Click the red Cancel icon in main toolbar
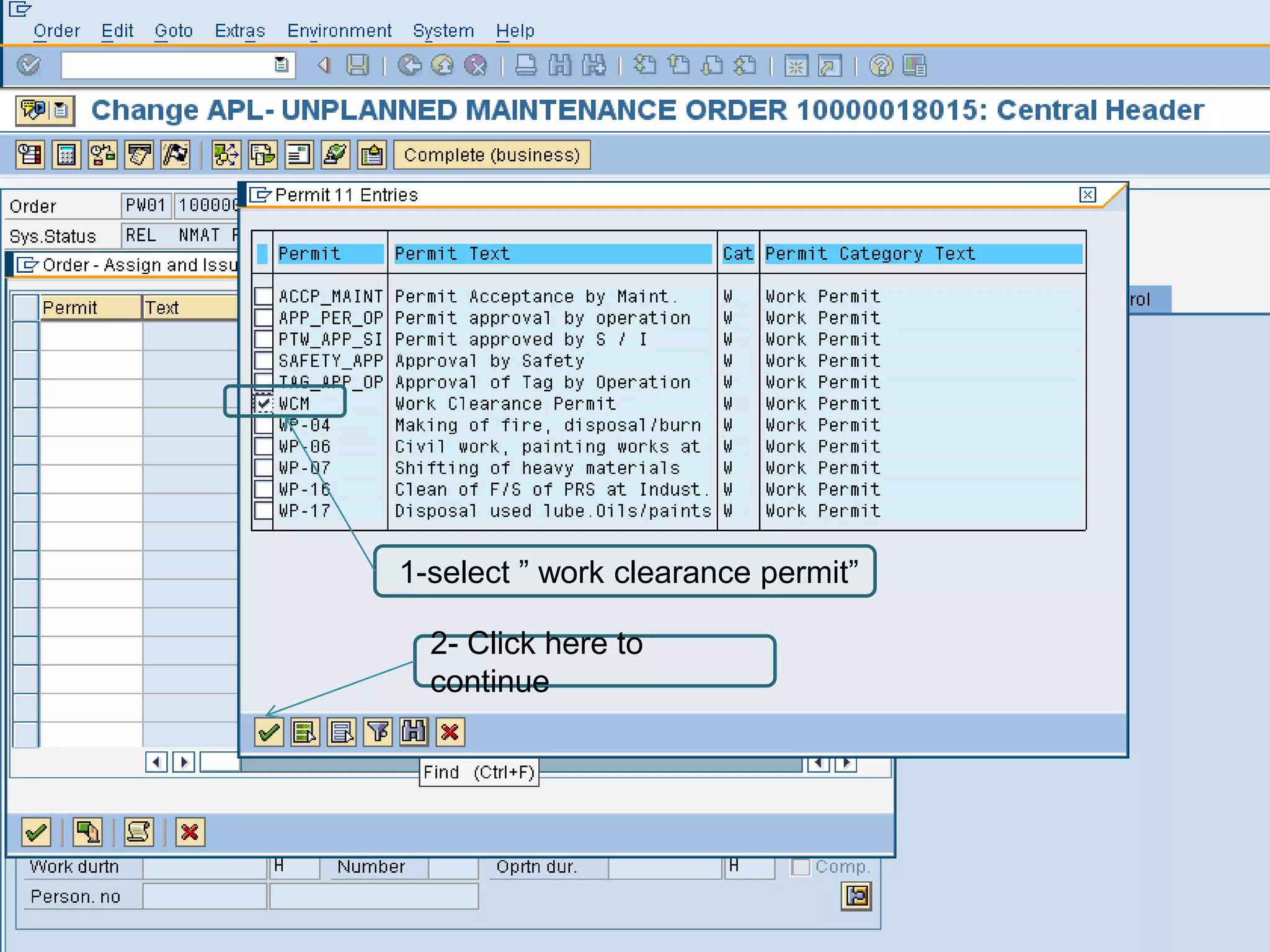Viewport: 1270px width, 952px height. 476,65
